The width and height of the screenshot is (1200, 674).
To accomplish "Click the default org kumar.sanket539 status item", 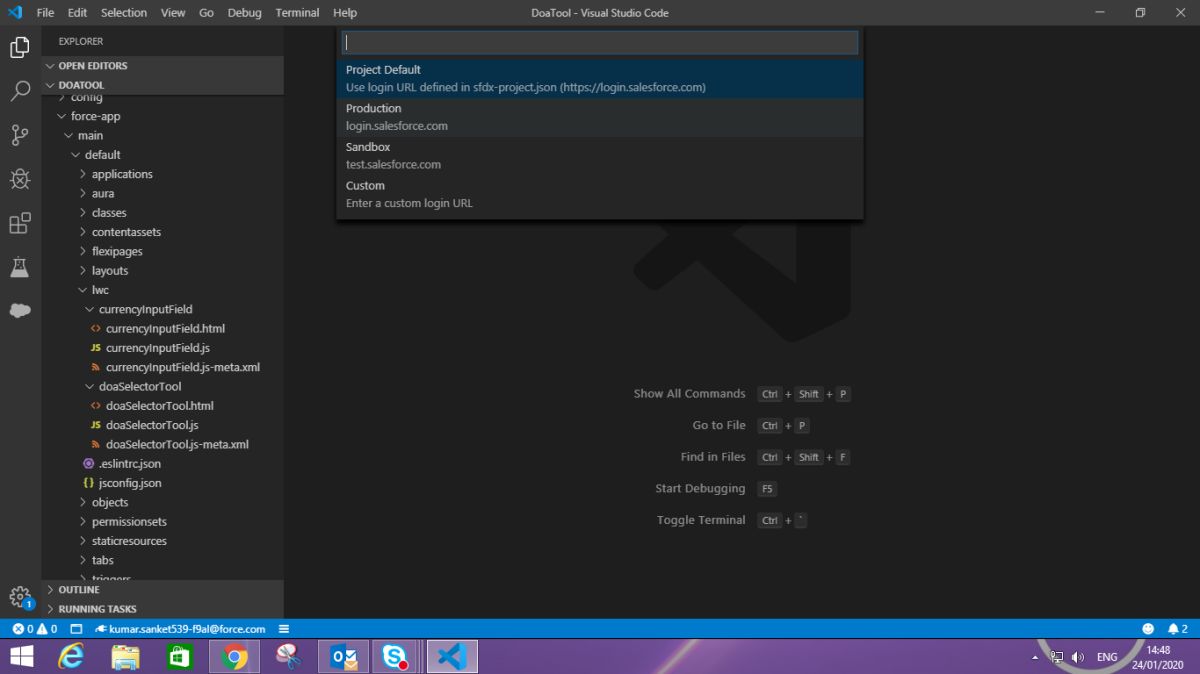I will (180, 629).
